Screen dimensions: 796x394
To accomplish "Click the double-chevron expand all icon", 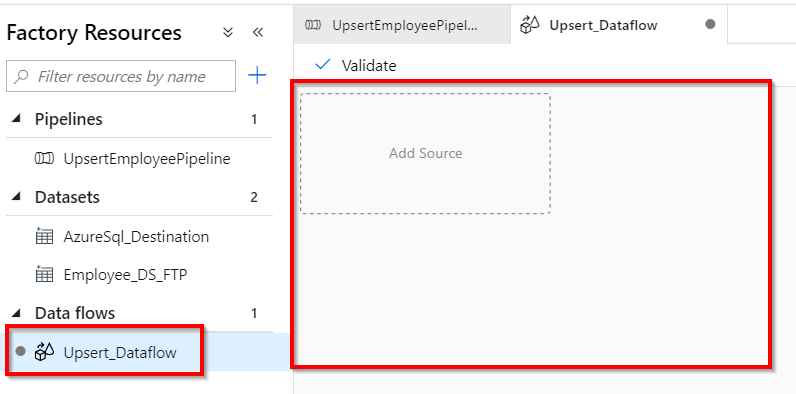I will (228, 32).
